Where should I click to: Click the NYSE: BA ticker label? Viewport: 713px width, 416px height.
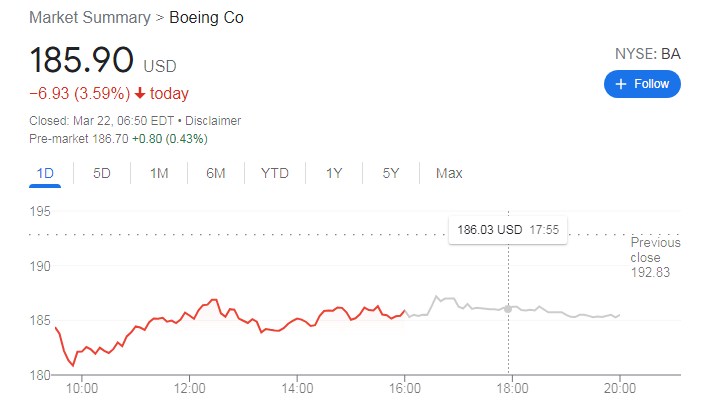coord(650,54)
